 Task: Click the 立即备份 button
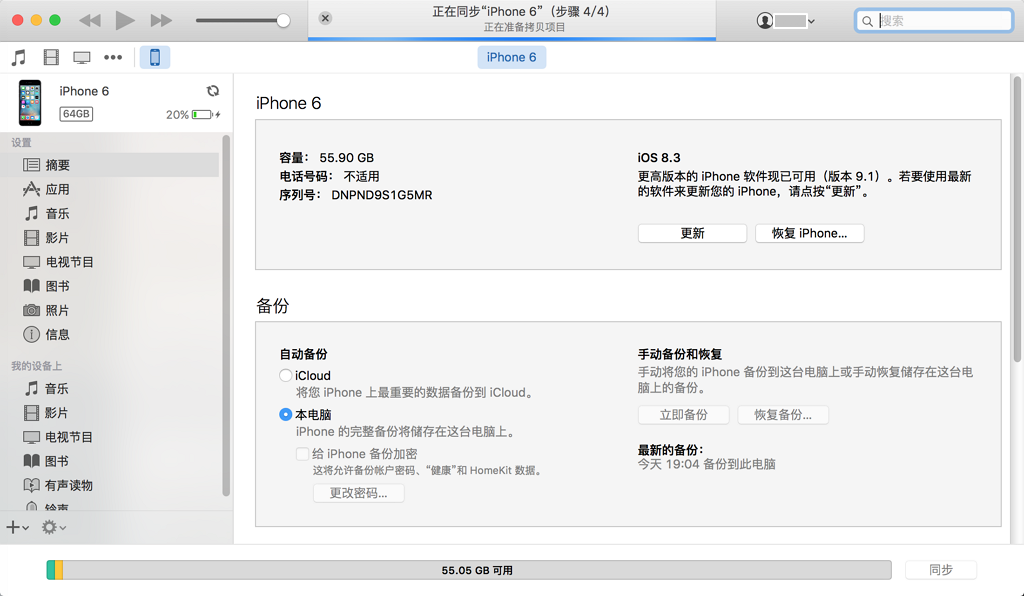(684, 415)
